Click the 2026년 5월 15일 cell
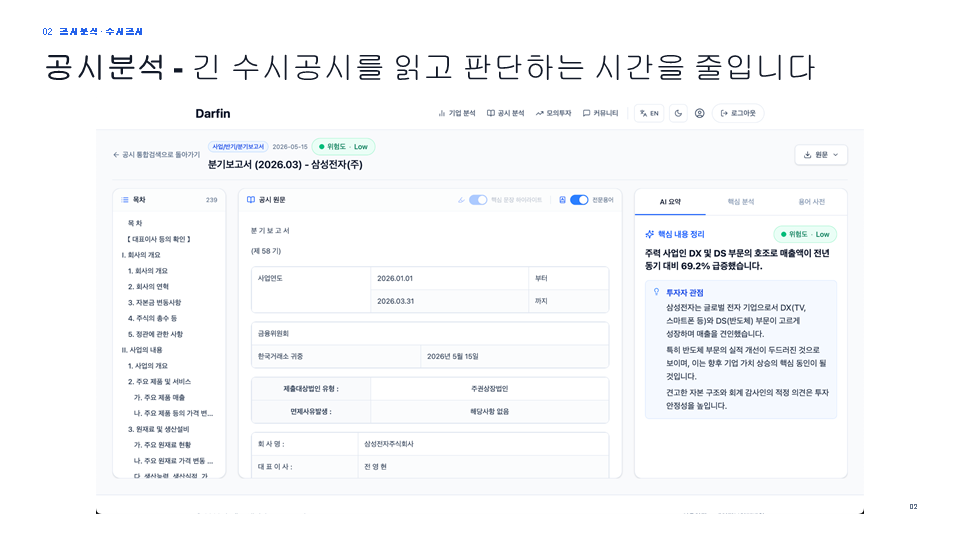Viewport: 960px width, 540px height. click(x=514, y=356)
